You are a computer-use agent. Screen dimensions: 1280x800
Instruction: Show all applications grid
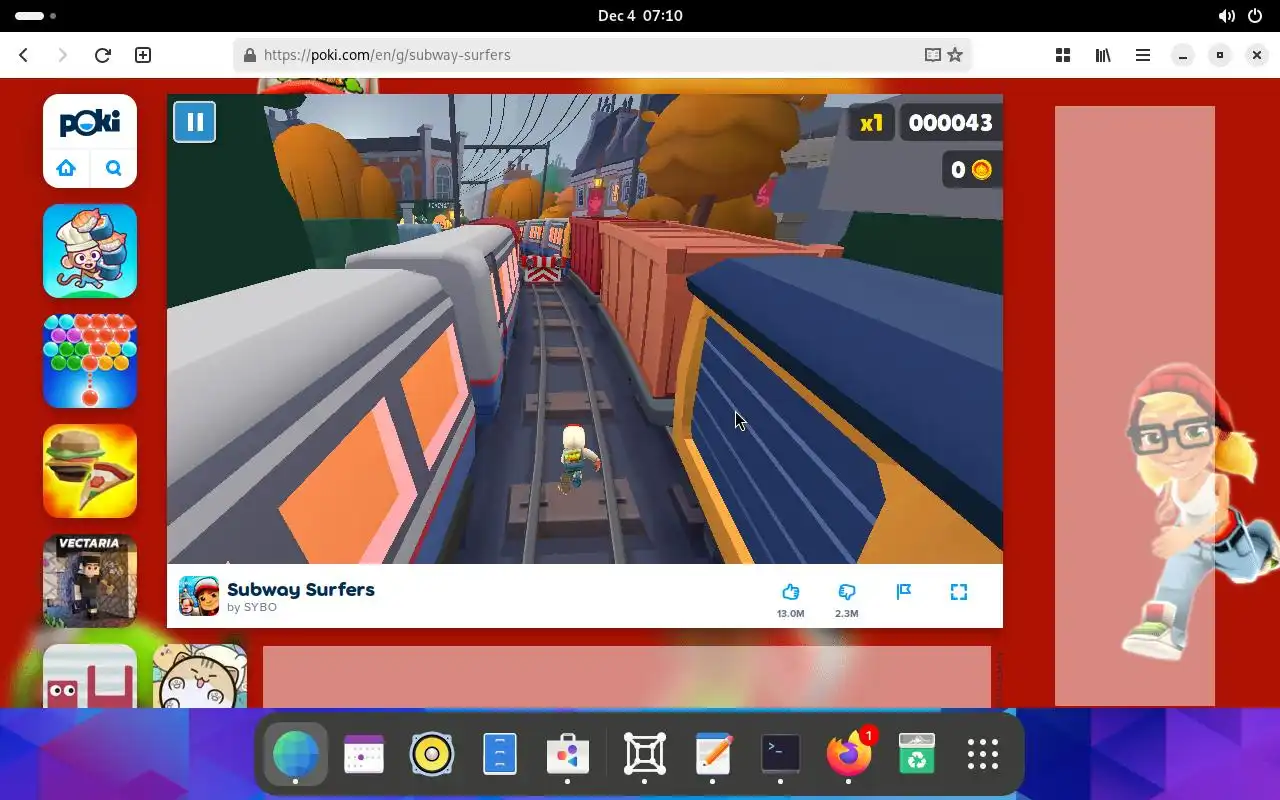(x=983, y=754)
